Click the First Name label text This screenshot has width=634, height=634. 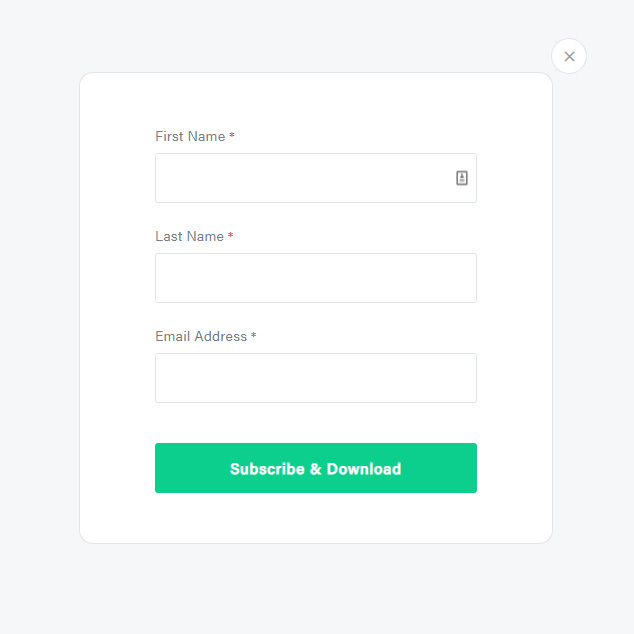[190, 136]
